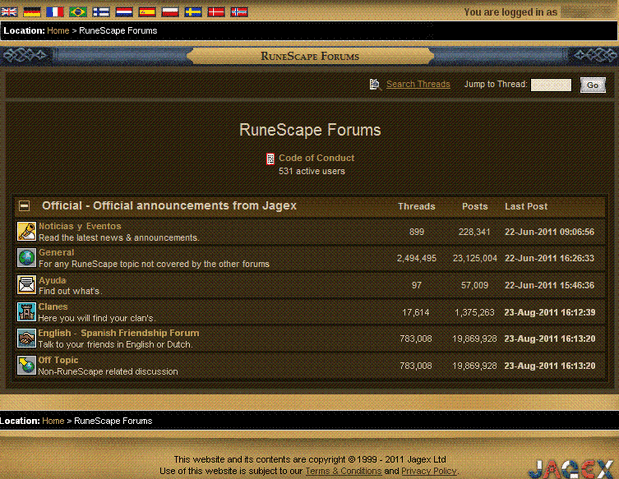The height and width of the screenshot is (479, 619).
Task: Click last post date '23-Aug-2011 16:12:39'
Action: tap(550, 312)
